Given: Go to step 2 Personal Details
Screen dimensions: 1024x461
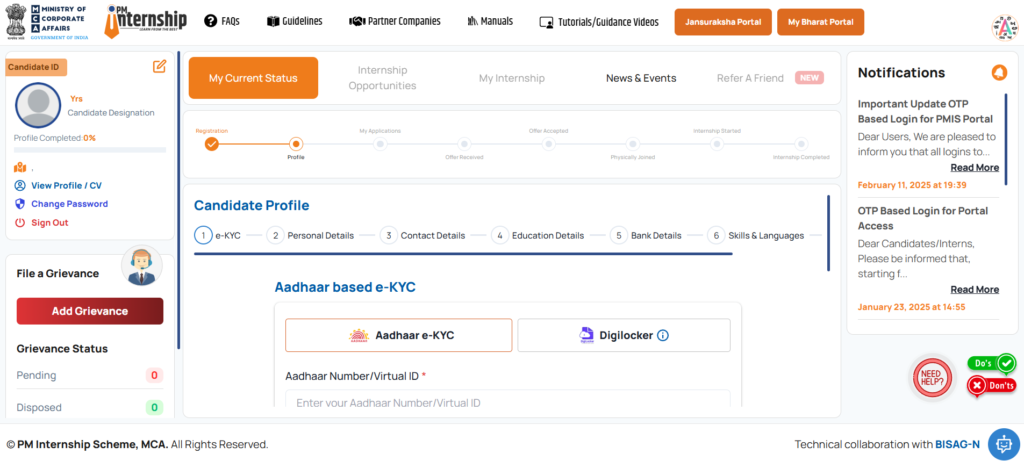Looking at the screenshot, I should pyautogui.click(x=310, y=235).
